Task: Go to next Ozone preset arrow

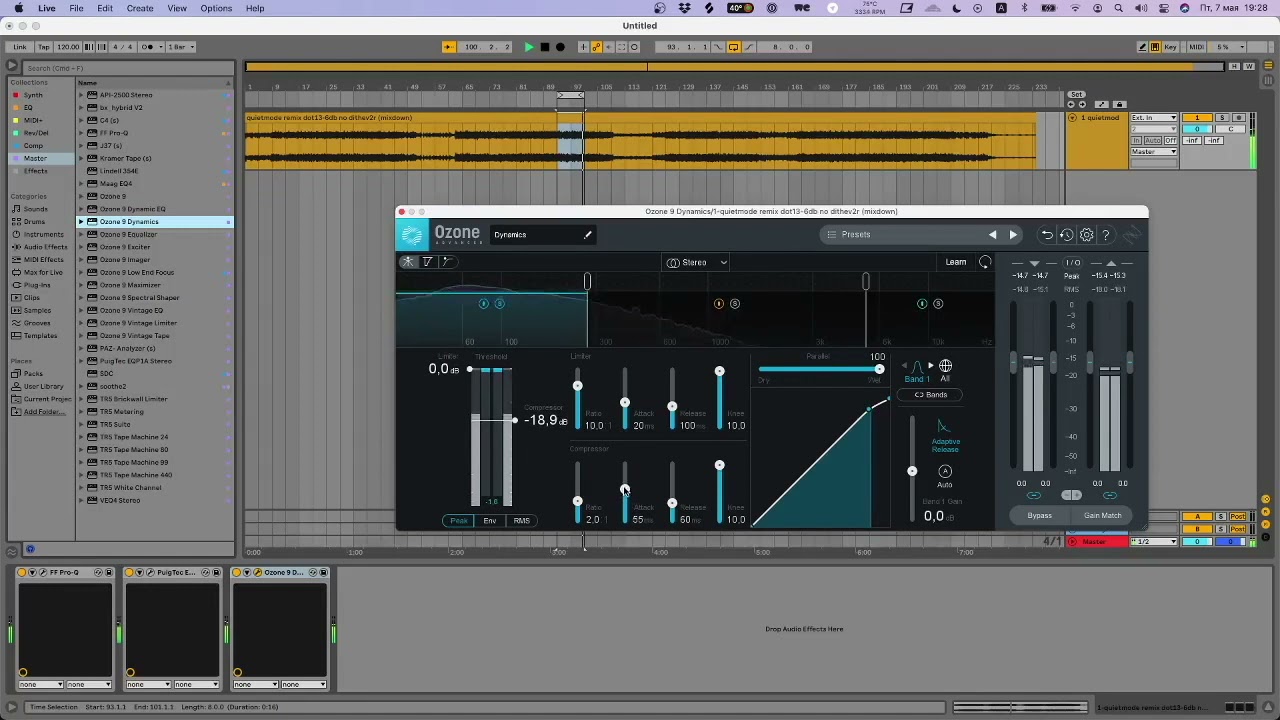Action: click(x=1013, y=235)
